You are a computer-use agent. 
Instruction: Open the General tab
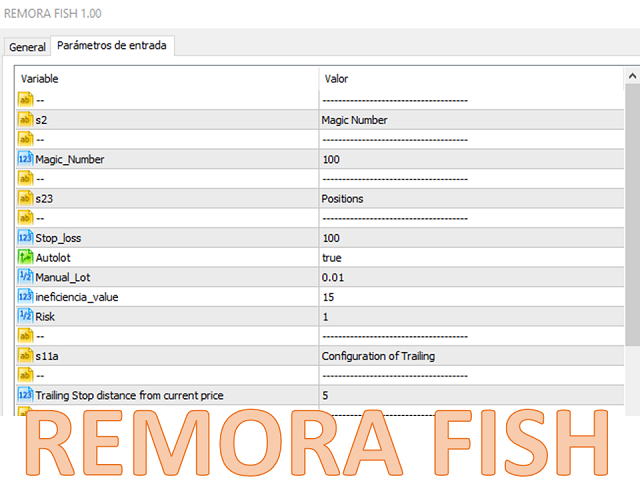point(27,47)
